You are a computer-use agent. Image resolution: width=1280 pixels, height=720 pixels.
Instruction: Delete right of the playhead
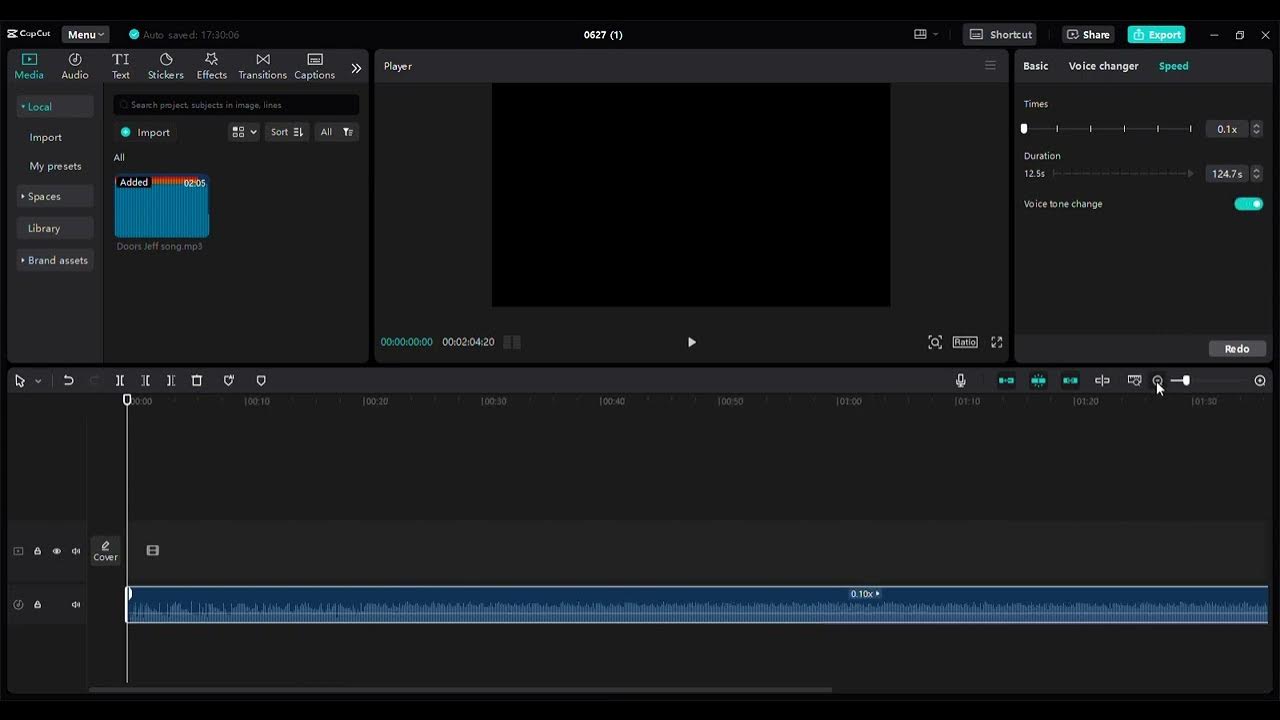pos(171,381)
